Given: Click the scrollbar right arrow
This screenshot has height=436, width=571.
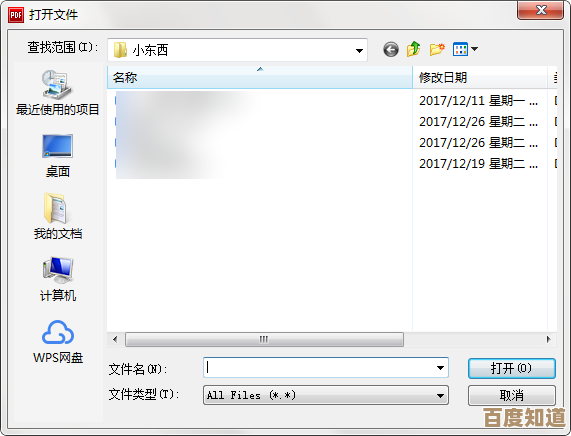Looking at the screenshot, I should click(x=549, y=339).
